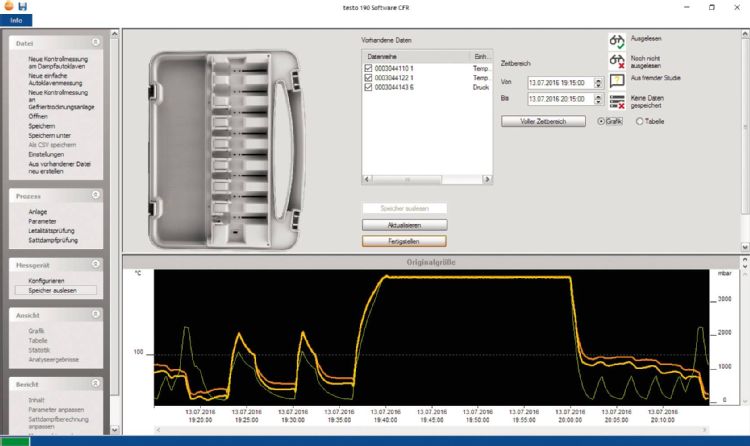Open the Info tab
Screen dimensions: 750x446
click(16, 20)
